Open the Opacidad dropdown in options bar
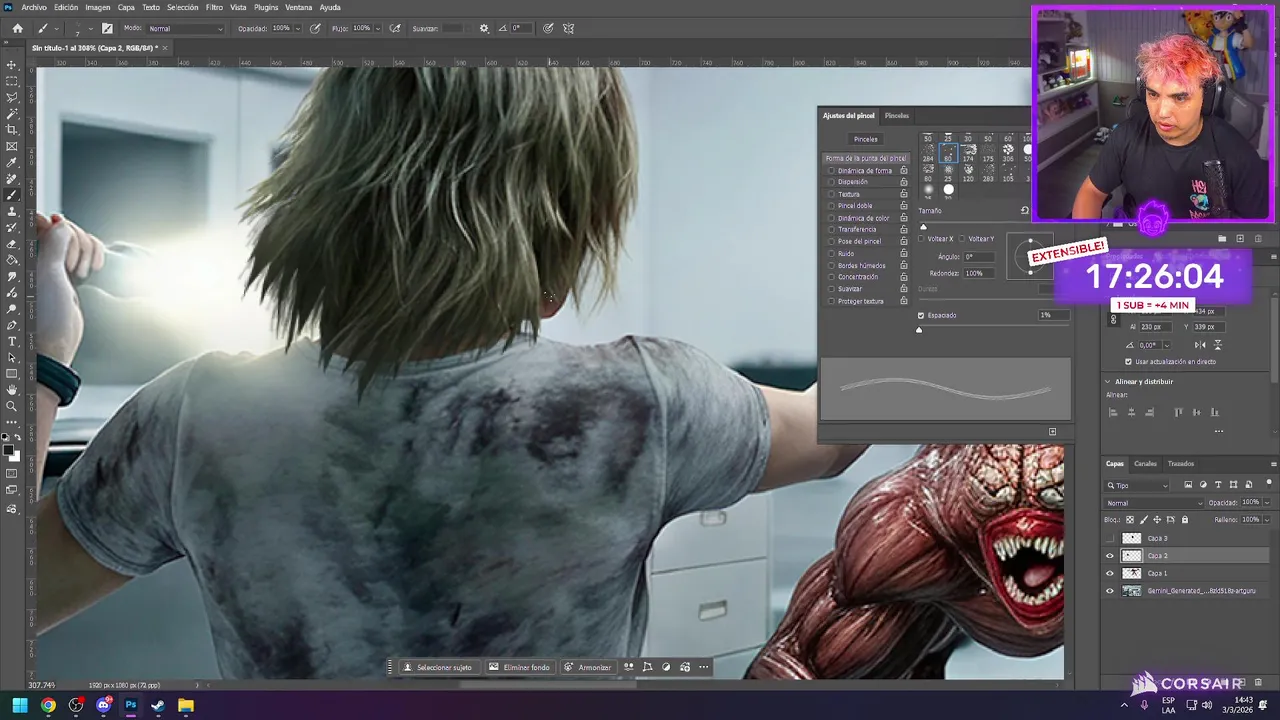The width and height of the screenshot is (1280, 720). 297,28
